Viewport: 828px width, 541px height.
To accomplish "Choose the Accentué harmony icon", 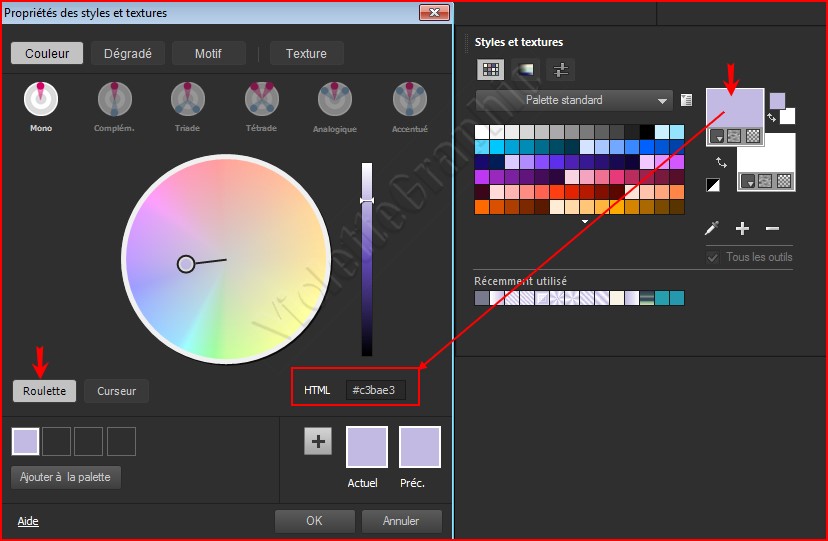I will coord(409,99).
